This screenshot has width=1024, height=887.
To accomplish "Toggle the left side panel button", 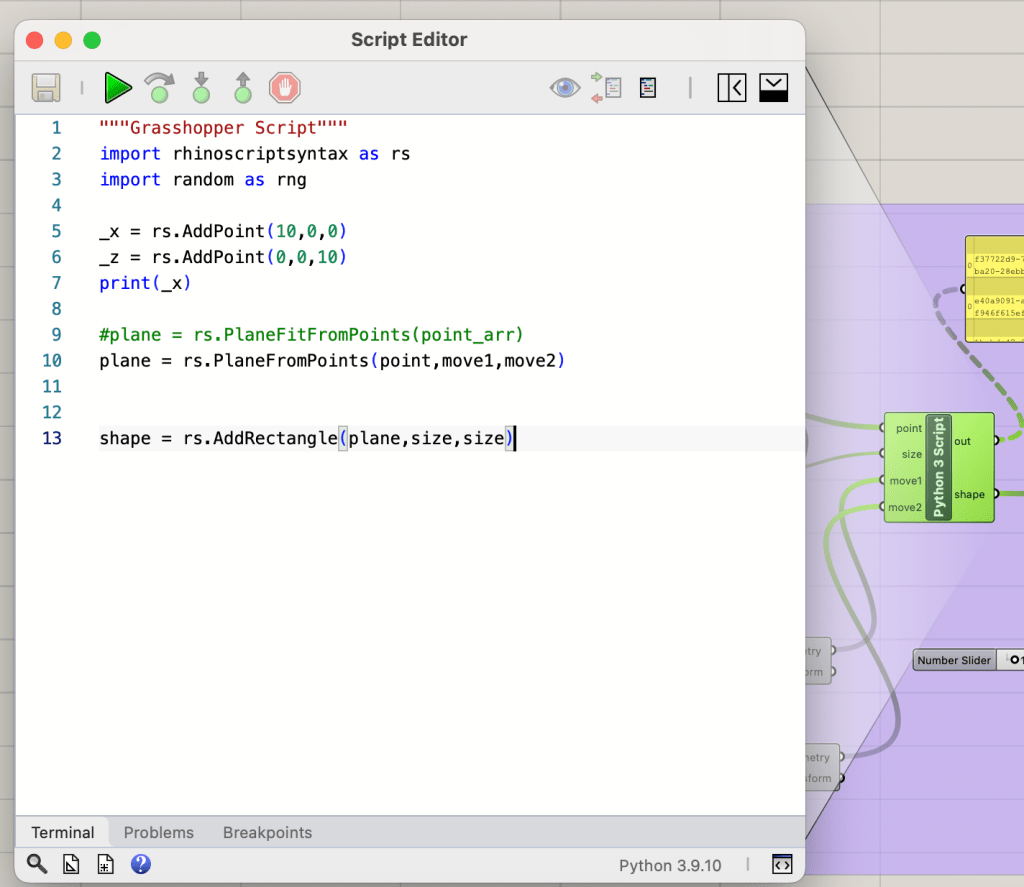I will pos(732,88).
